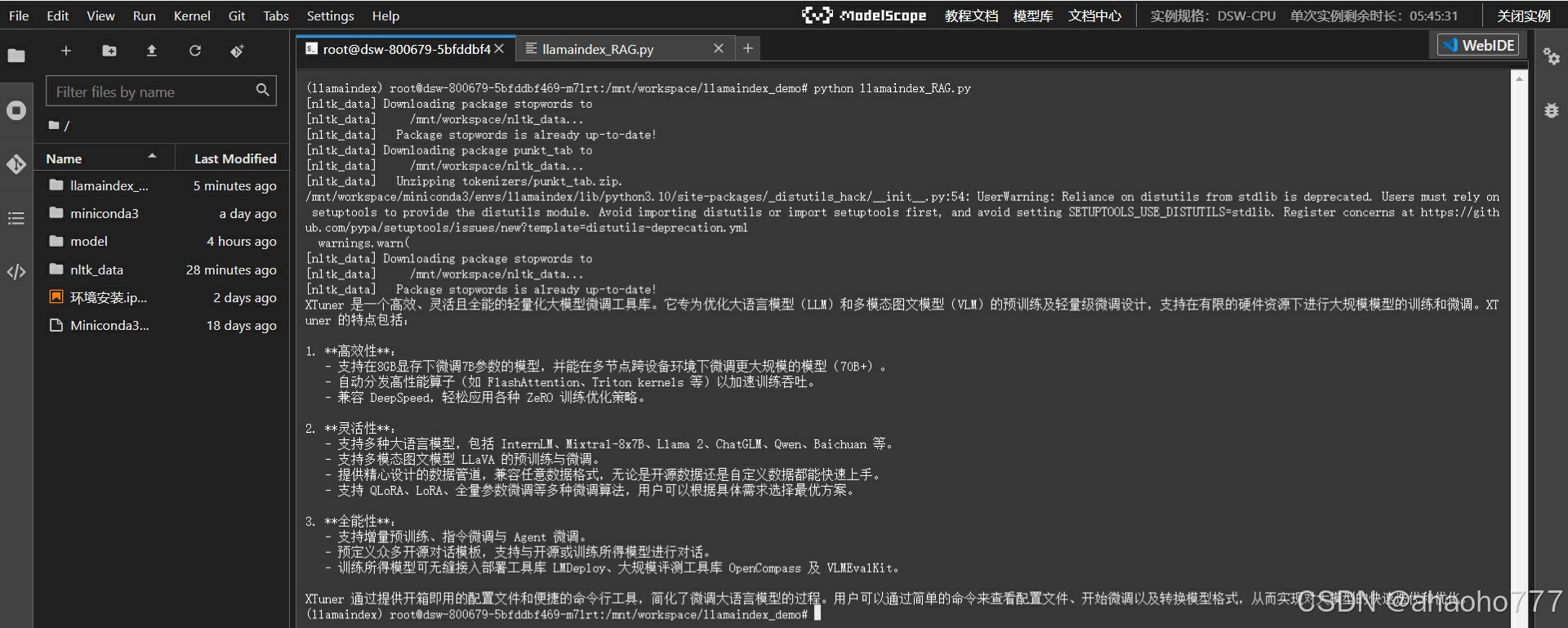The width and height of the screenshot is (1568, 628).
Task: Open the Git sidebar panel
Action: click(x=16, y=164)
